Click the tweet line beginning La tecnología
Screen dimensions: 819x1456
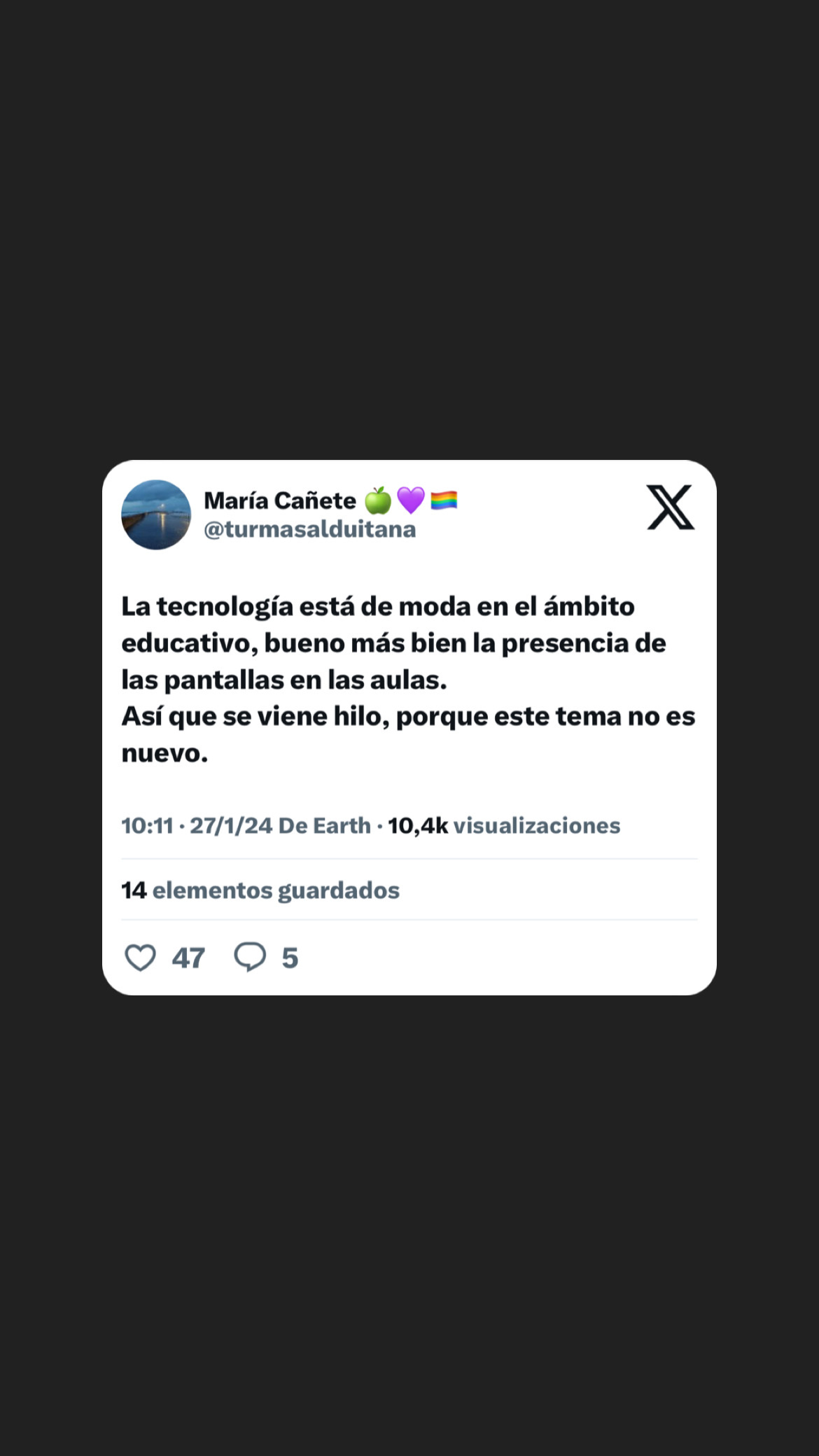click(378, 606)
